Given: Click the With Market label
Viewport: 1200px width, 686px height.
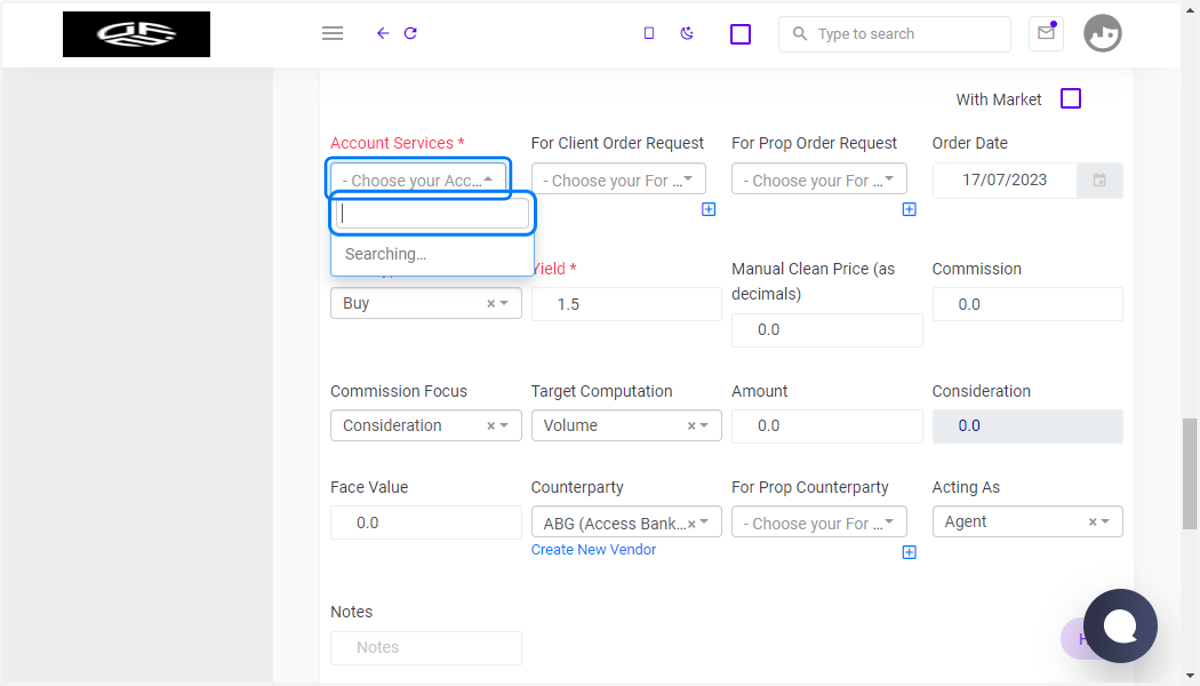Looking at the screenshot, I should (x=998, y=99).
